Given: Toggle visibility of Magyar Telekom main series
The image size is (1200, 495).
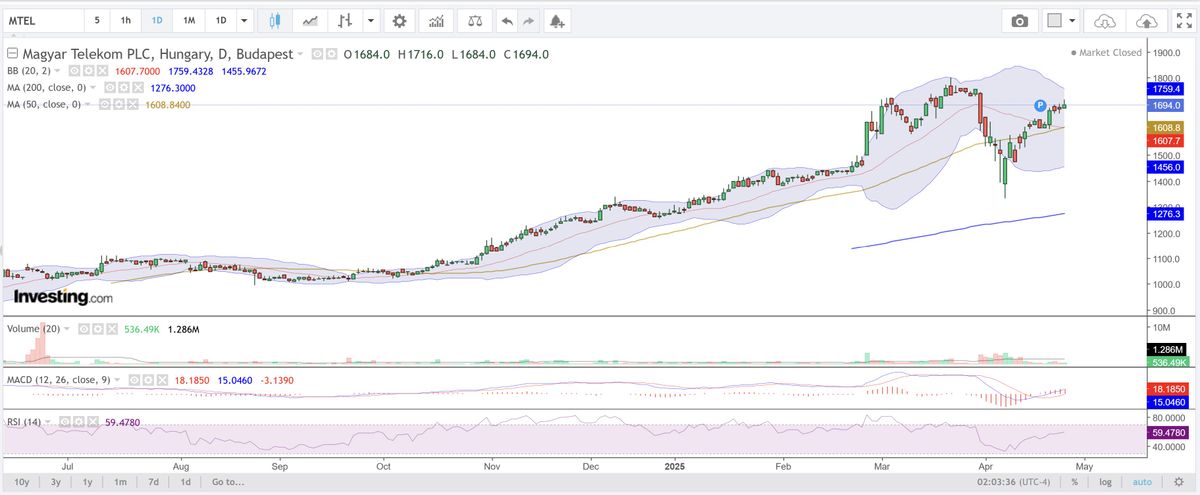Looking at the screenshot, I should click(x=317, y=54).
